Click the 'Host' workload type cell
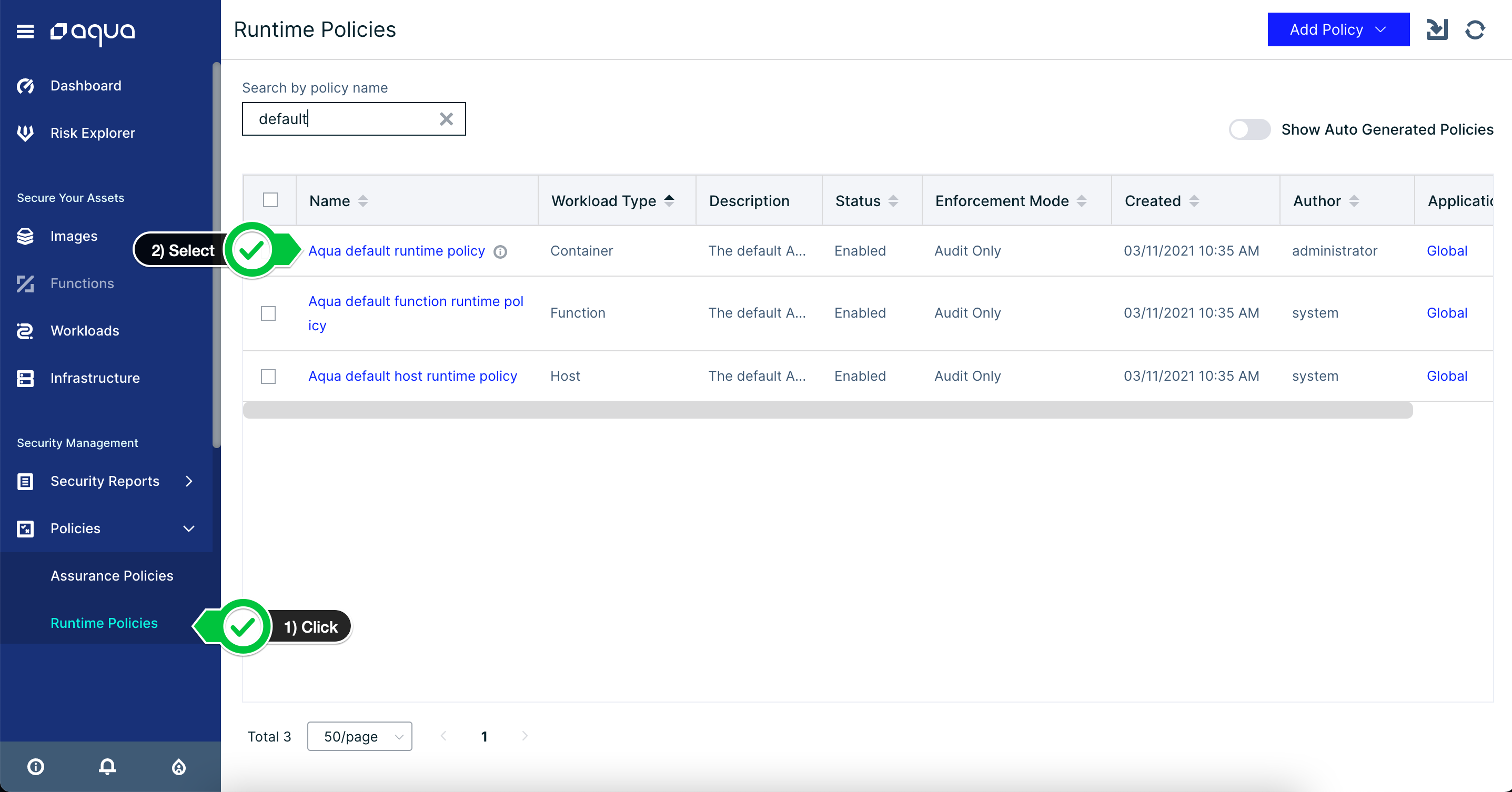Viewport: 1512px width, 792px height. tap(565, 376)
